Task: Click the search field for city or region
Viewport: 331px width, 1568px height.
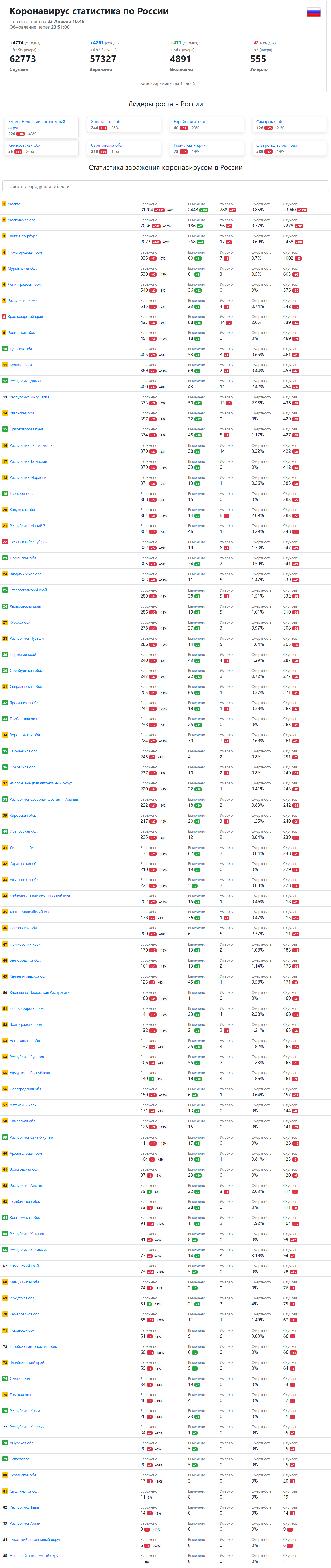Action: click(x=165, y=186)
